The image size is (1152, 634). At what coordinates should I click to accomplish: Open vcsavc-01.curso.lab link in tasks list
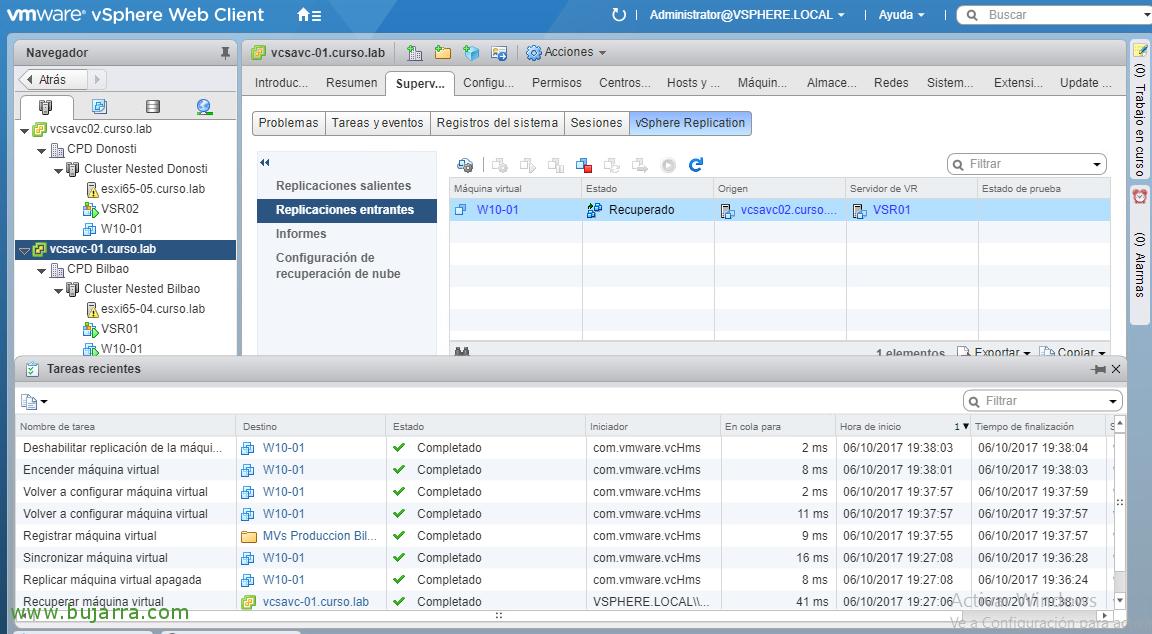[316, 602]
